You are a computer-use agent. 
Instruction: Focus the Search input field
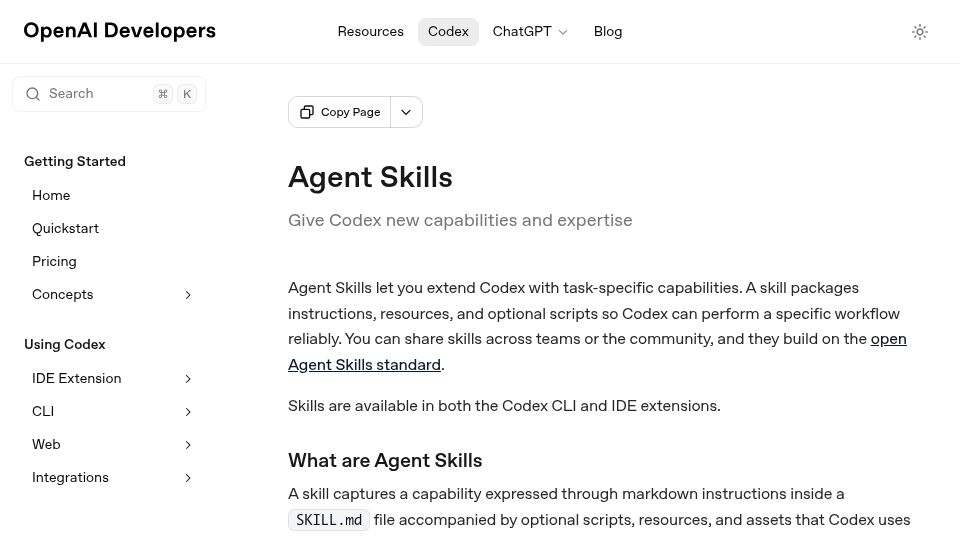pyautogui.click(x=109, y=94)
